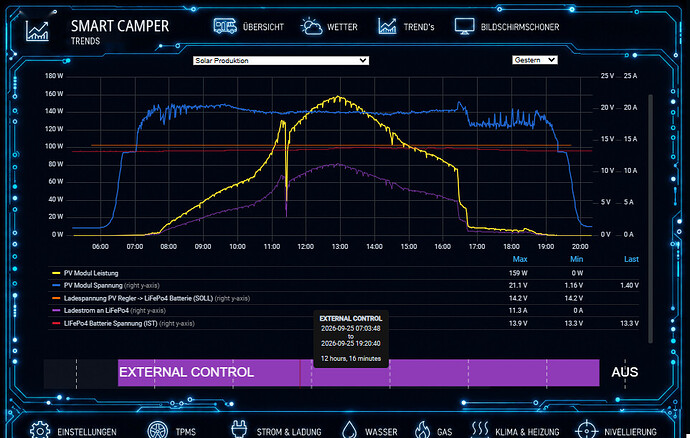
Task: Click the Smart Camper trends logo icon
Action: point(37,31)
